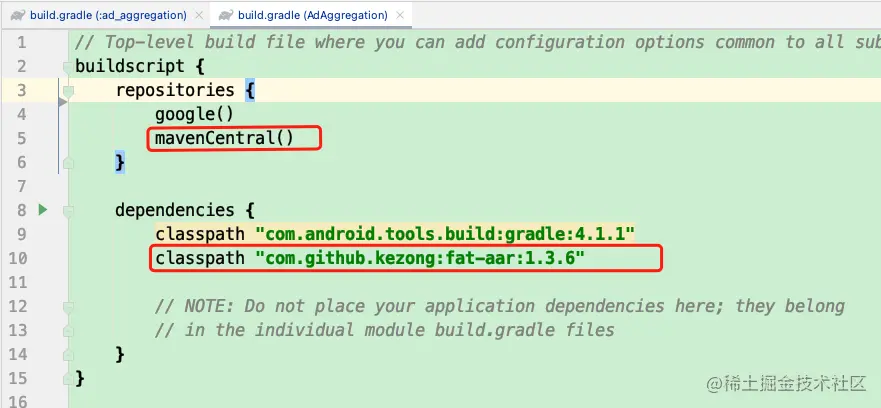Screen dimensions: 881x408
Task: Click the 'classpath' keyword on line 9
Action: (x=200, y=234)
